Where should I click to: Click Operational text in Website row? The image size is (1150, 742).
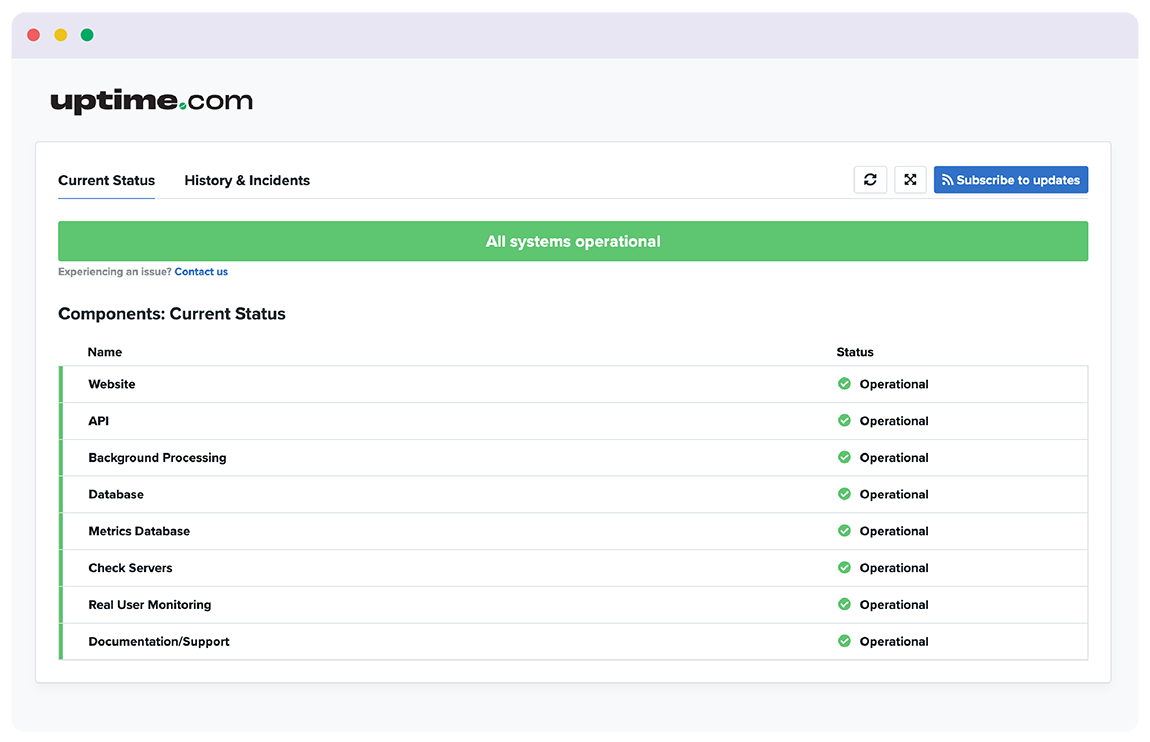pos(894,384)
